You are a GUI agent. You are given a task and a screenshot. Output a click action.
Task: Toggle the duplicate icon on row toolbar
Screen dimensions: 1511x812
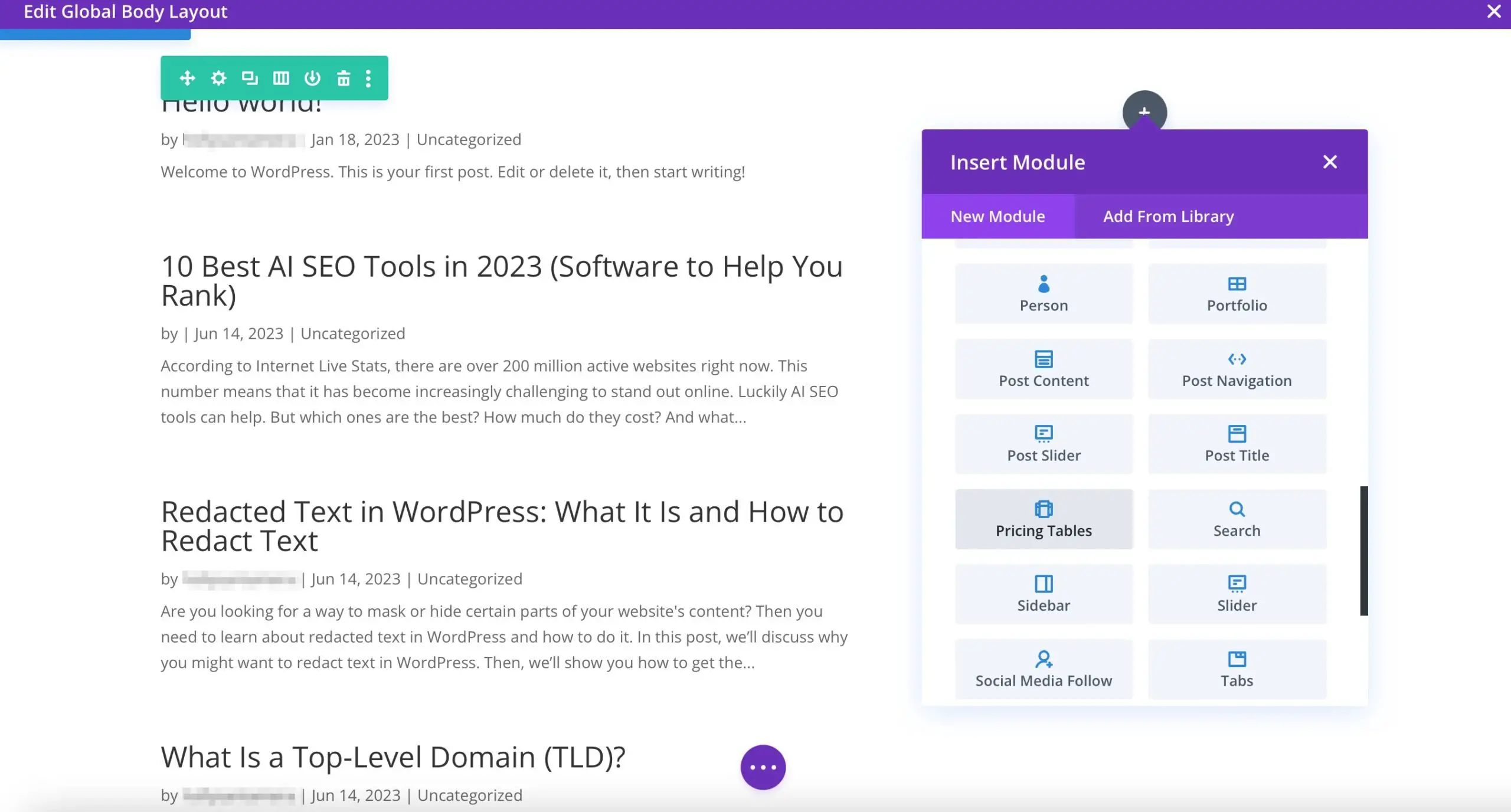point(249,78)
